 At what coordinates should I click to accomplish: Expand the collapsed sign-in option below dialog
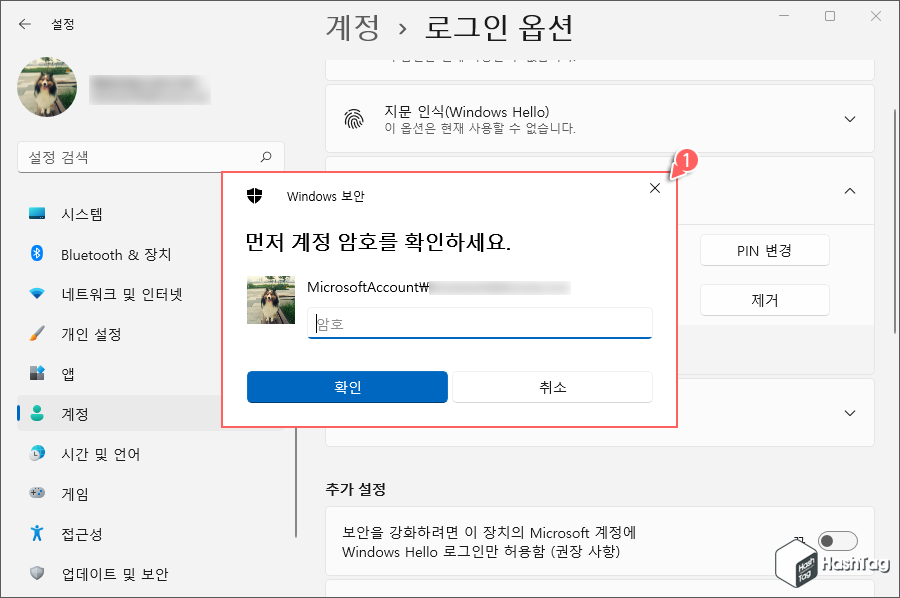click(849, 412)
